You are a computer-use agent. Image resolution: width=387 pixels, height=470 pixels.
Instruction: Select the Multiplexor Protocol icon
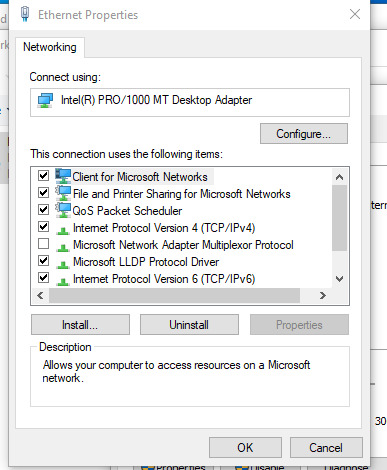tap(63, 247)
